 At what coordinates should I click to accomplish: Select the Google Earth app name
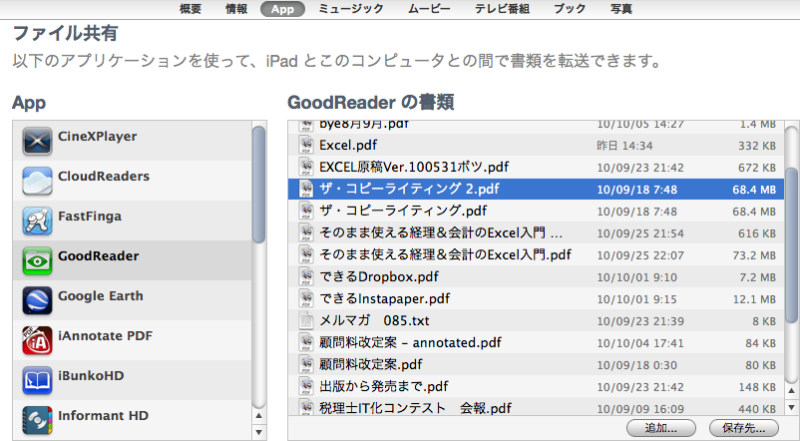(101, 296)
